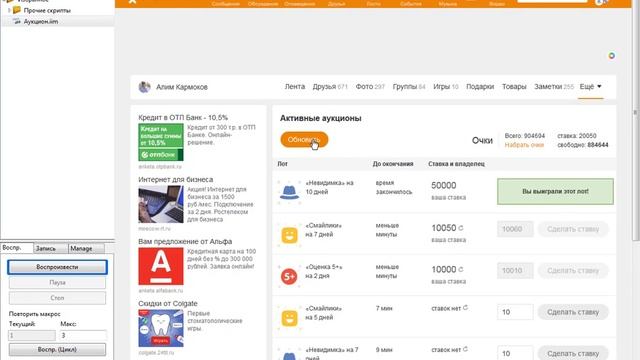This screenshot has width=640, height=360.
Task: Click the Воспроизвести button
Action: coord(57,267)
